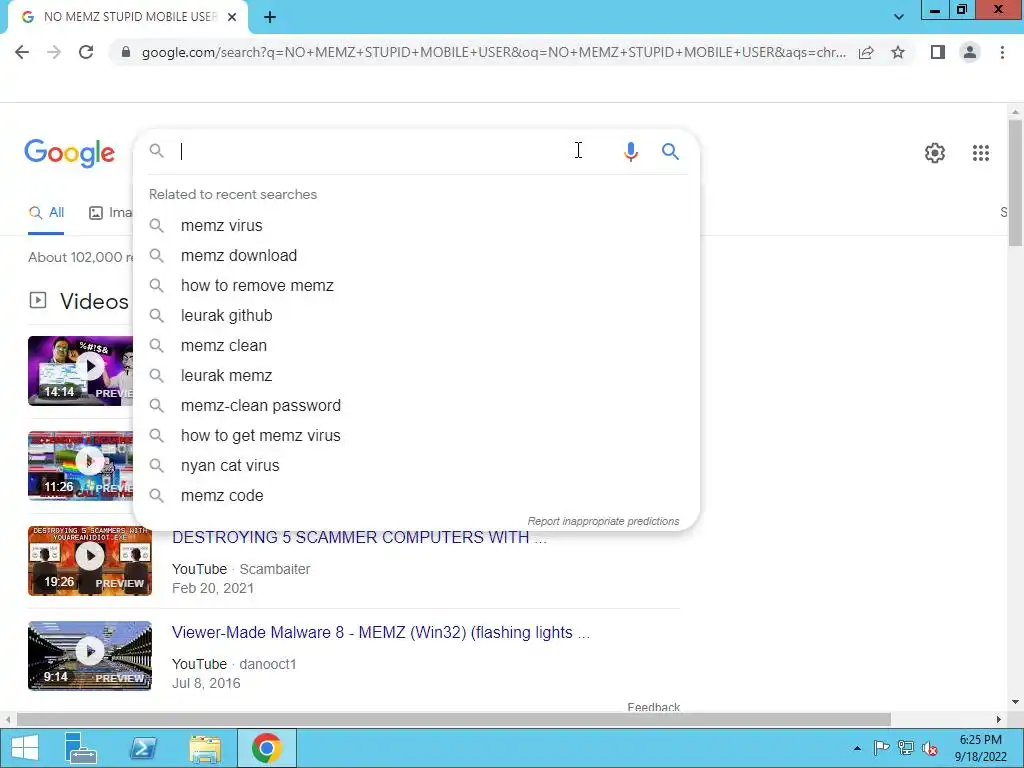Image resolution: width=1024 pixels, height=768 pixels.
Task: Select 'memz-clean password' suggestion
Action: [x=416, y=406]
